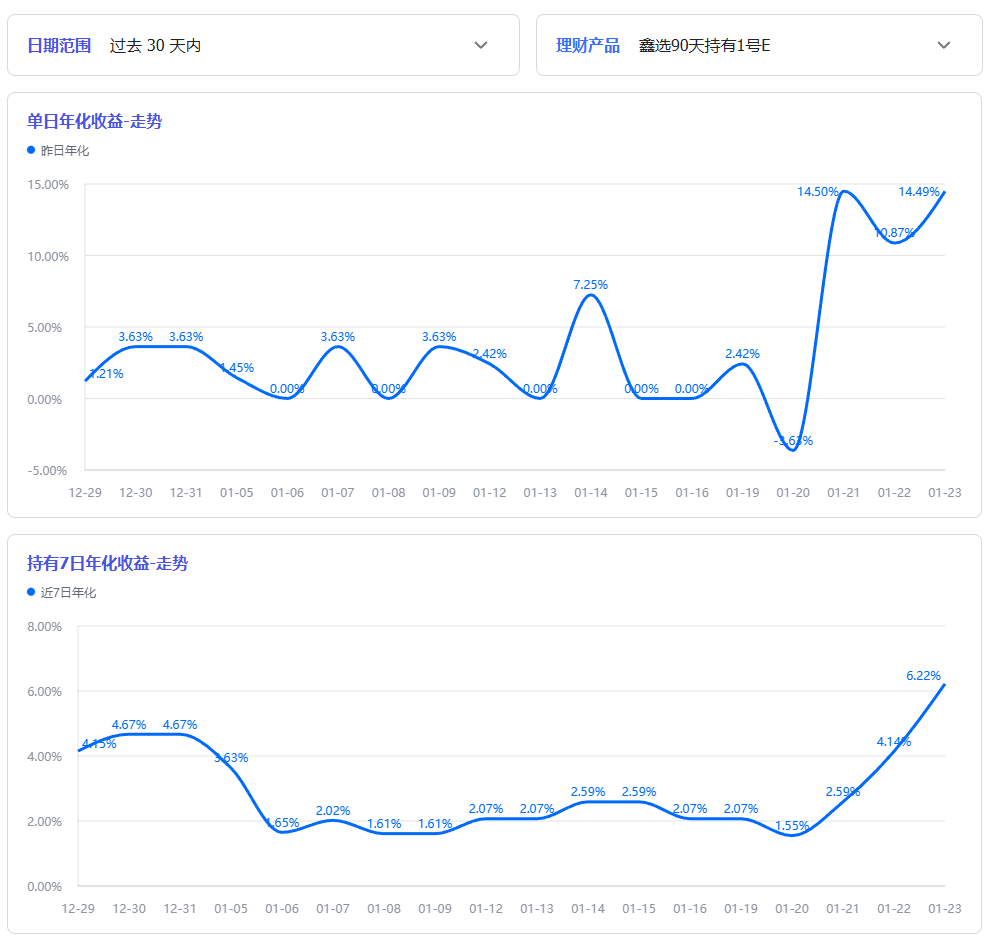The image size is (990, 941).
Task: Click 01-23 on 7-day chart axis
Action: (945, 908)
